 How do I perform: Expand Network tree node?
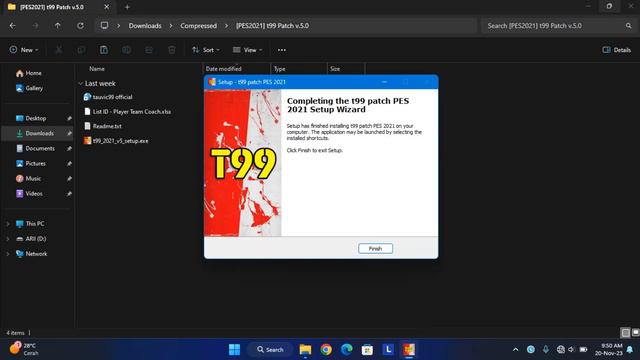[7, 254]
